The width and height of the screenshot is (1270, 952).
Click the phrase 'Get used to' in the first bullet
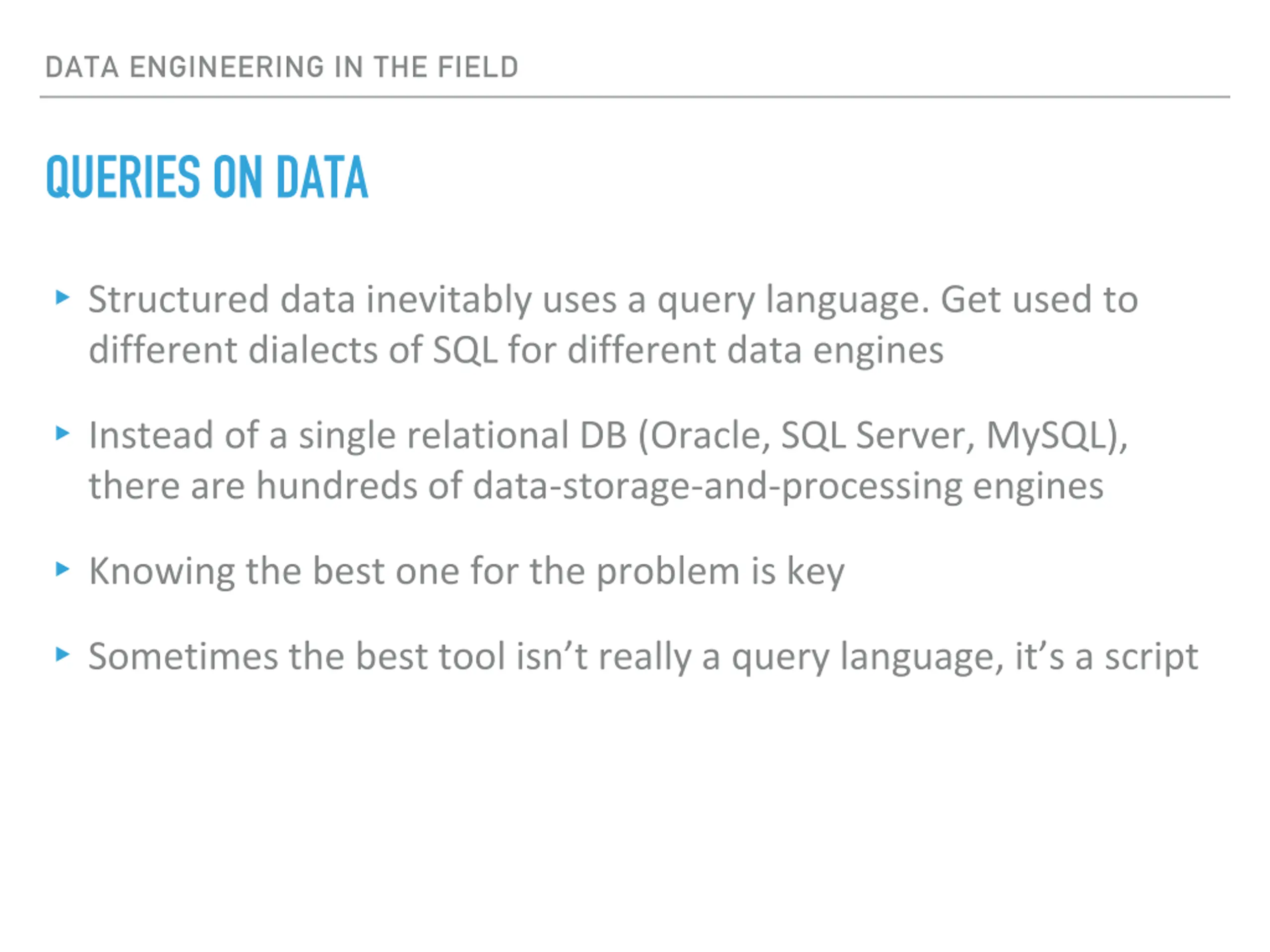coord(1039,299)
